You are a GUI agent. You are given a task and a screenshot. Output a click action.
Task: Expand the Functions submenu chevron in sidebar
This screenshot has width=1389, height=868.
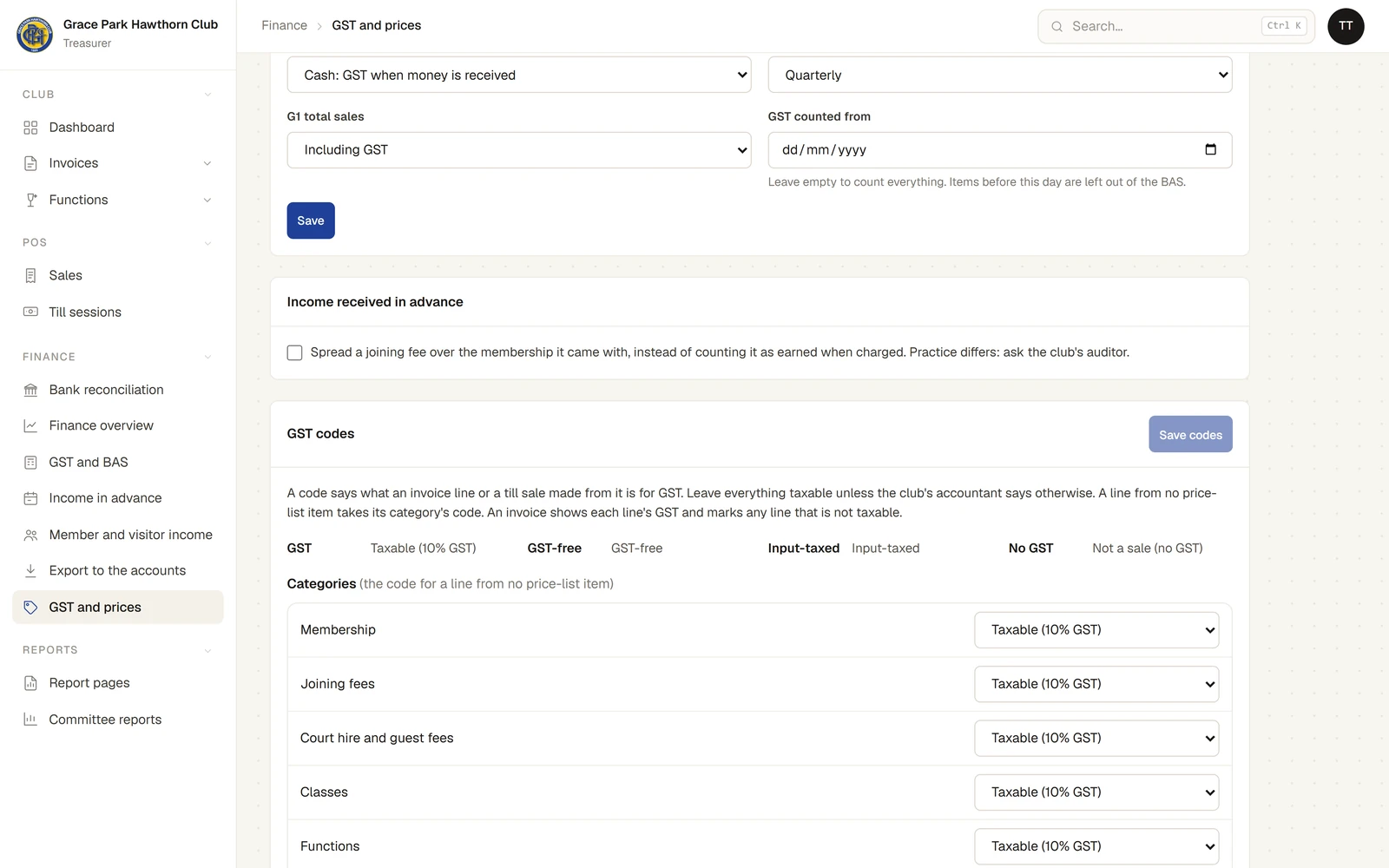tap(207, 200)
